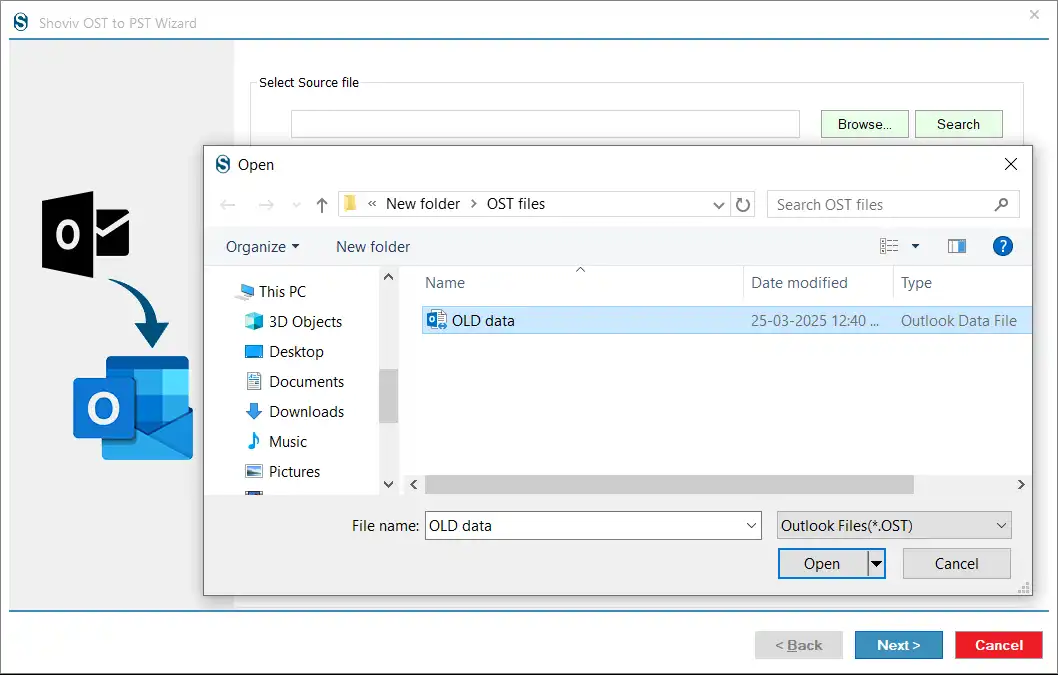1058x675 pixels.
Task: Open Music in navigation pane
Action: 276,441
